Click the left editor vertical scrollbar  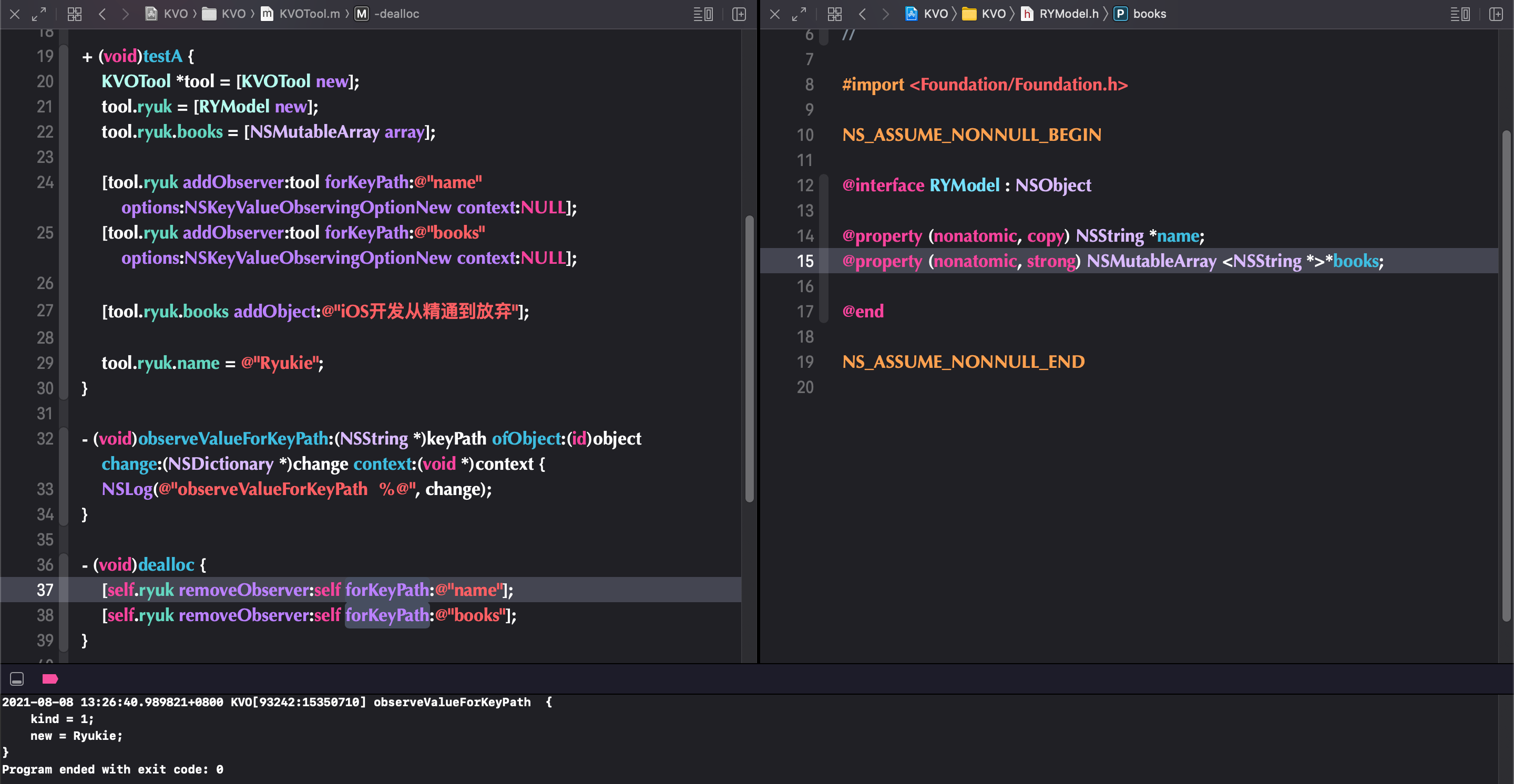[749, 359]
